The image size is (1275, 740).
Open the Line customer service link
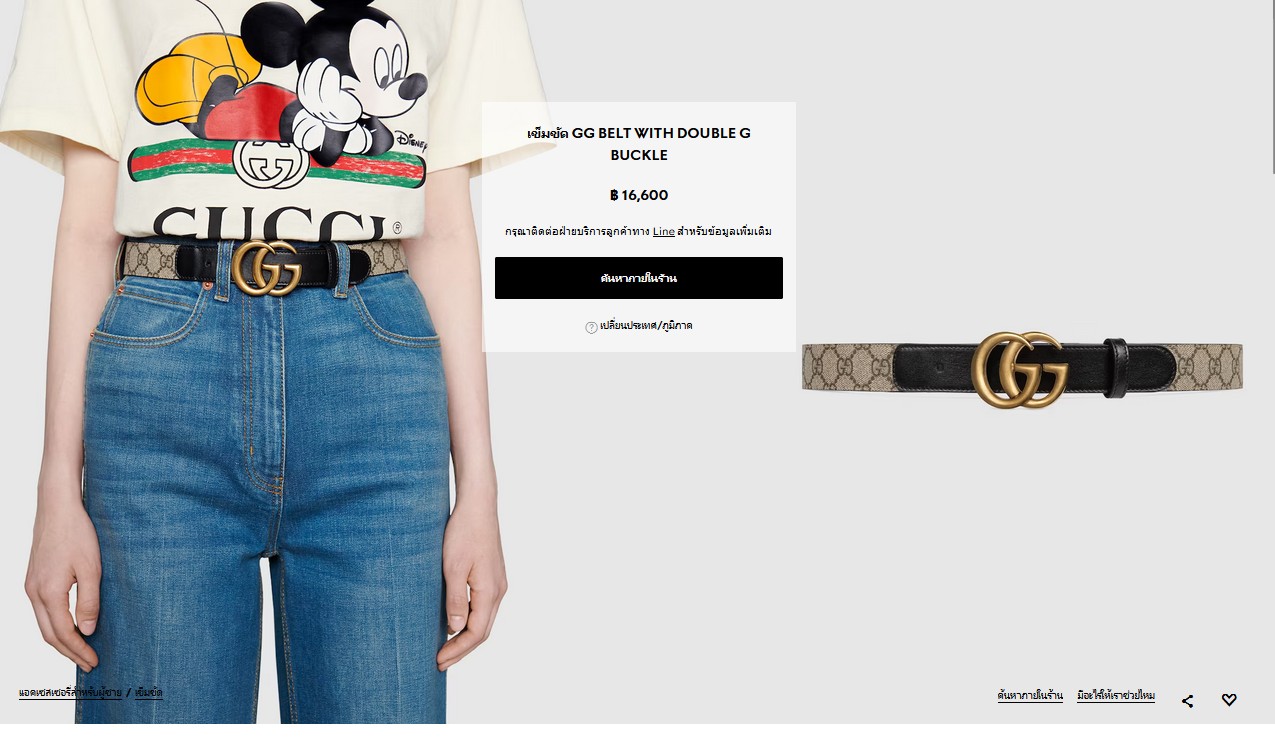pos(664,232)
